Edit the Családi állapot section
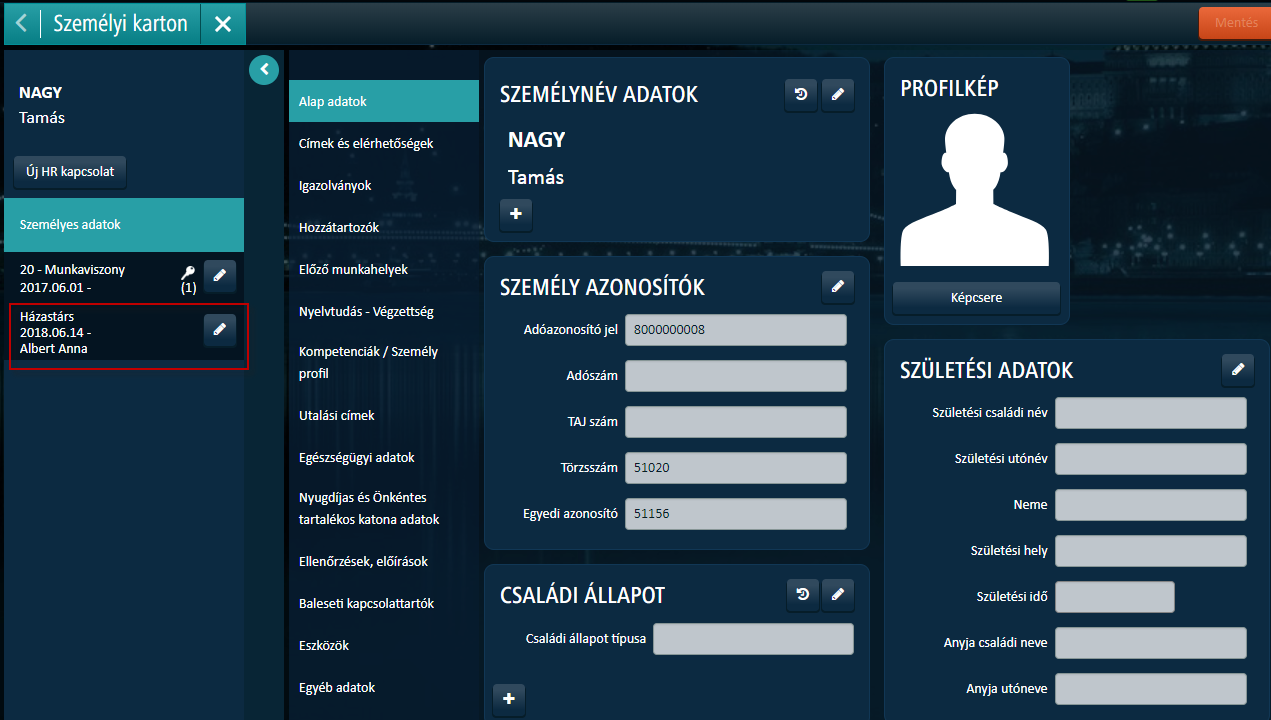1271x720 pixels. 838,595
